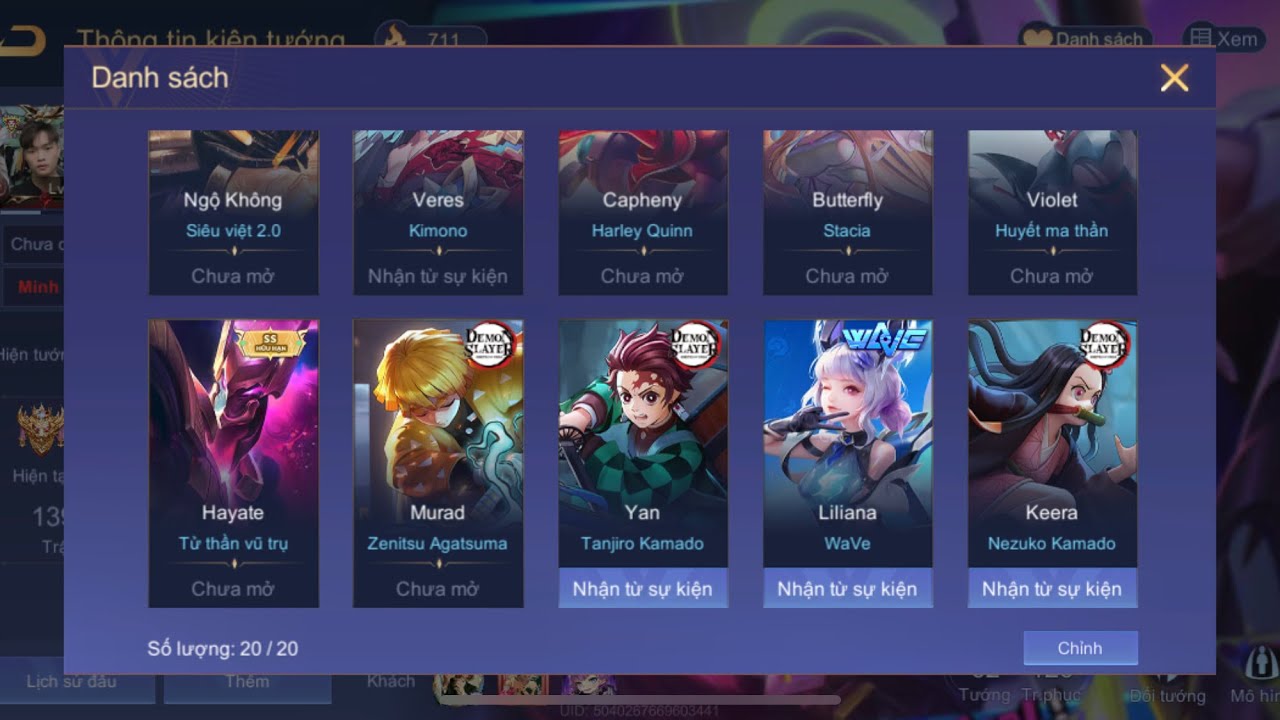
Task: Open the Ngộ Không Siêu việt 2.0 card
Action: pos(234,212)
